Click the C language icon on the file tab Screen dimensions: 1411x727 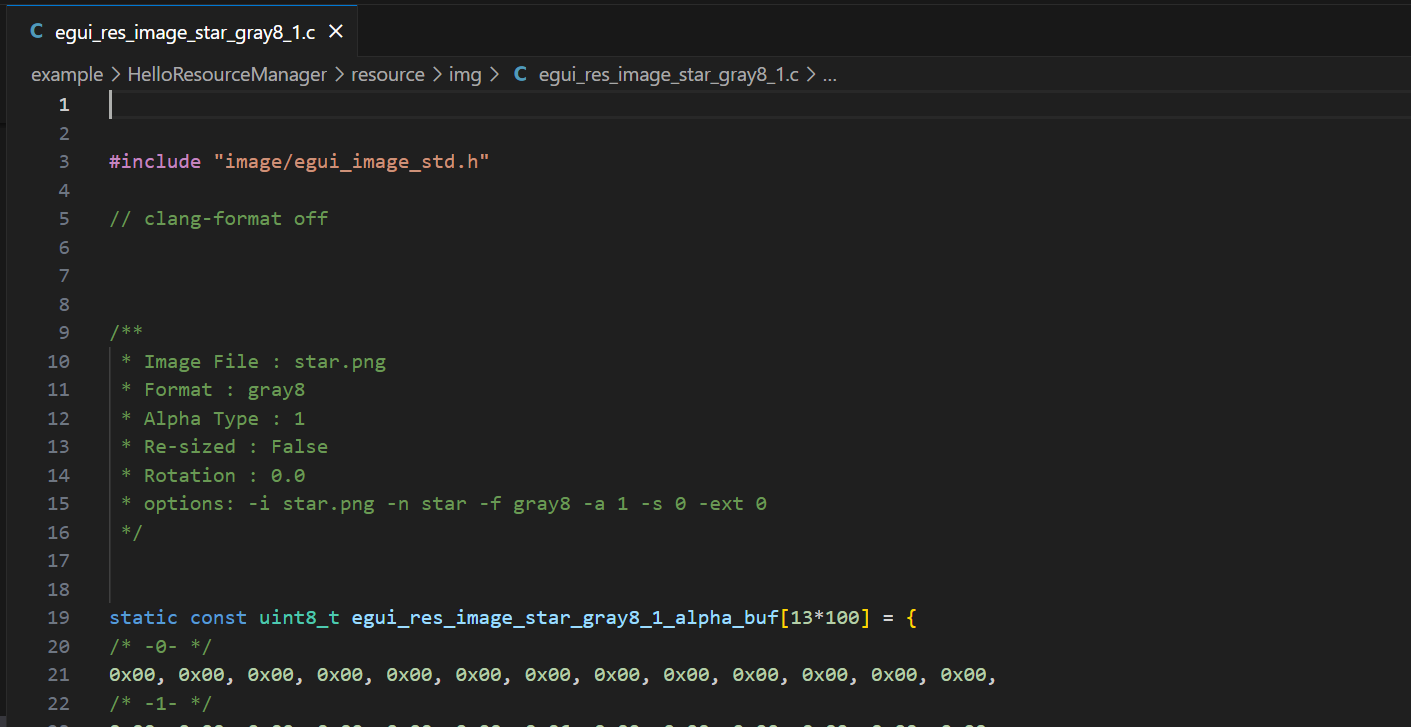click(x=36, y=31)
